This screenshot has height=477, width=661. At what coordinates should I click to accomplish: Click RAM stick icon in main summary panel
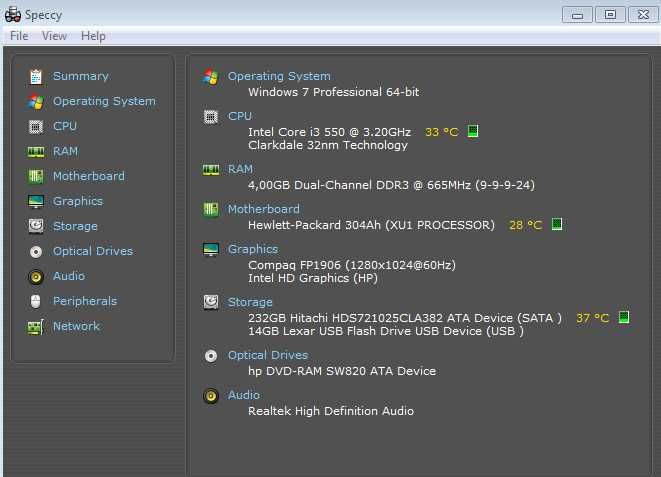tap(211, 169)
